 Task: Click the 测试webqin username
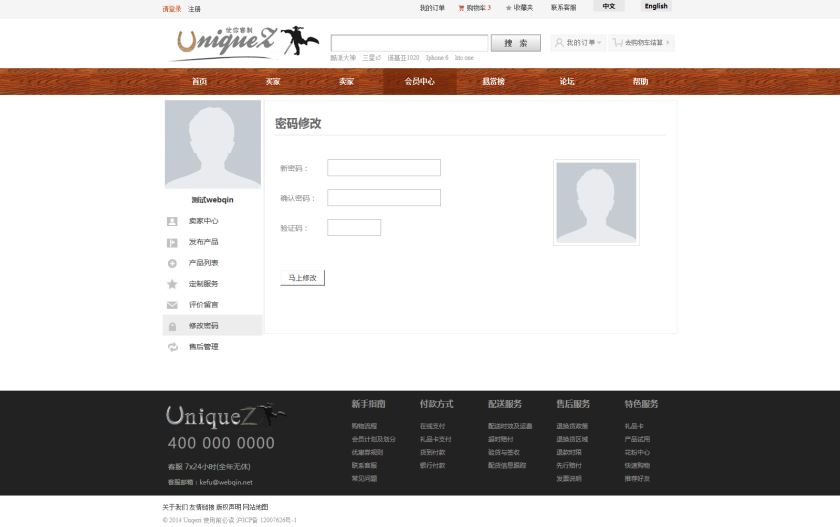tap(213, 200)
